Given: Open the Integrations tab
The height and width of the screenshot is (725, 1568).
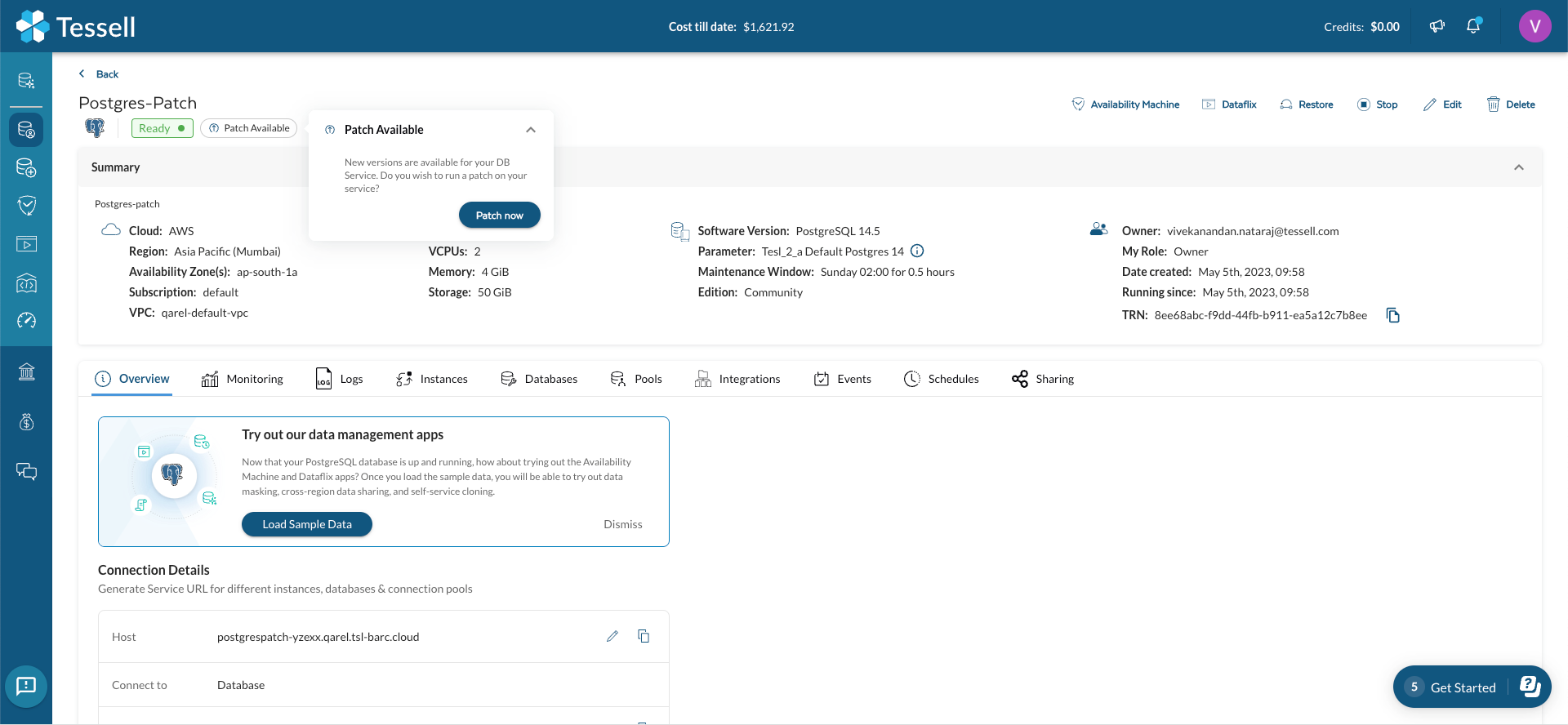Looking at the screenshot, I should tap(737, 379).
